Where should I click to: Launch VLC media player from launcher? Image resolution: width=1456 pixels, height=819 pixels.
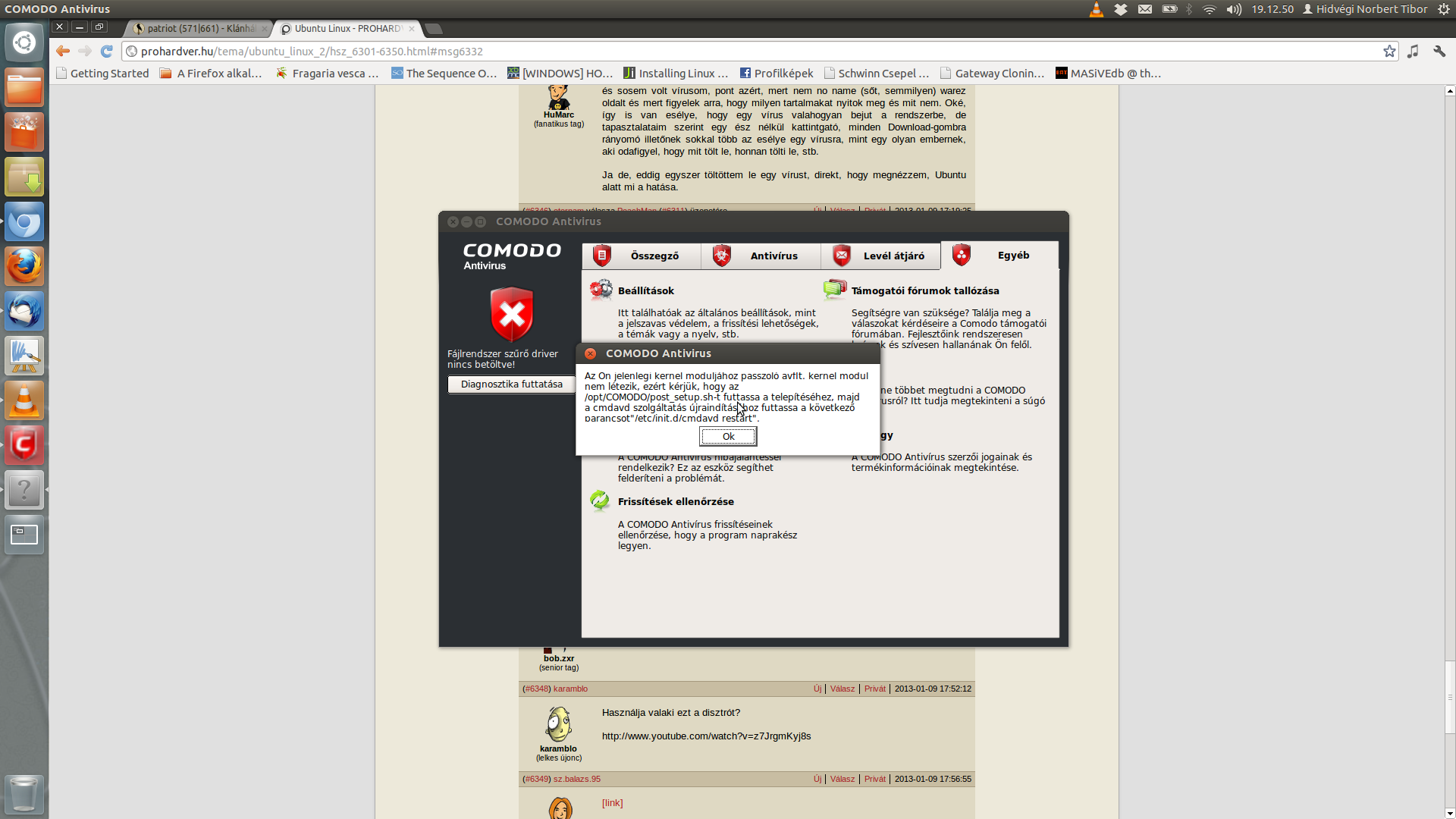point(24,401)
